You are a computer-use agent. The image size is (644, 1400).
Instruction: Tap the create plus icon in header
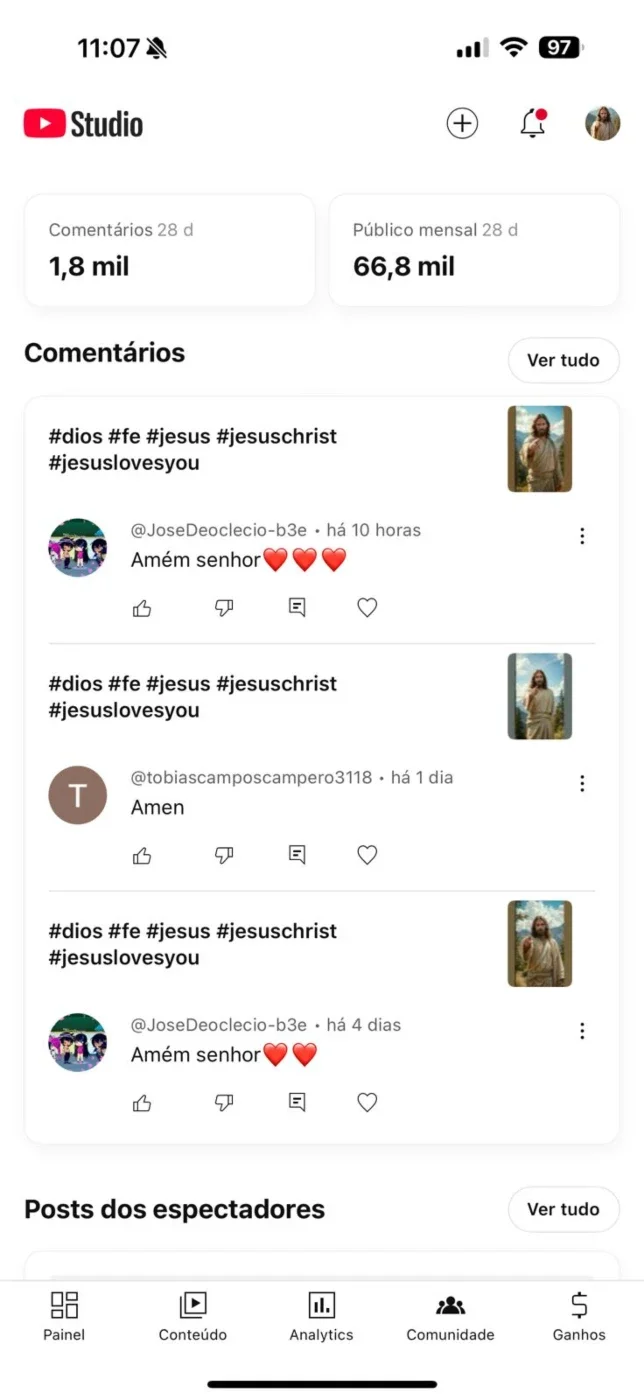(x=462, y=124)
